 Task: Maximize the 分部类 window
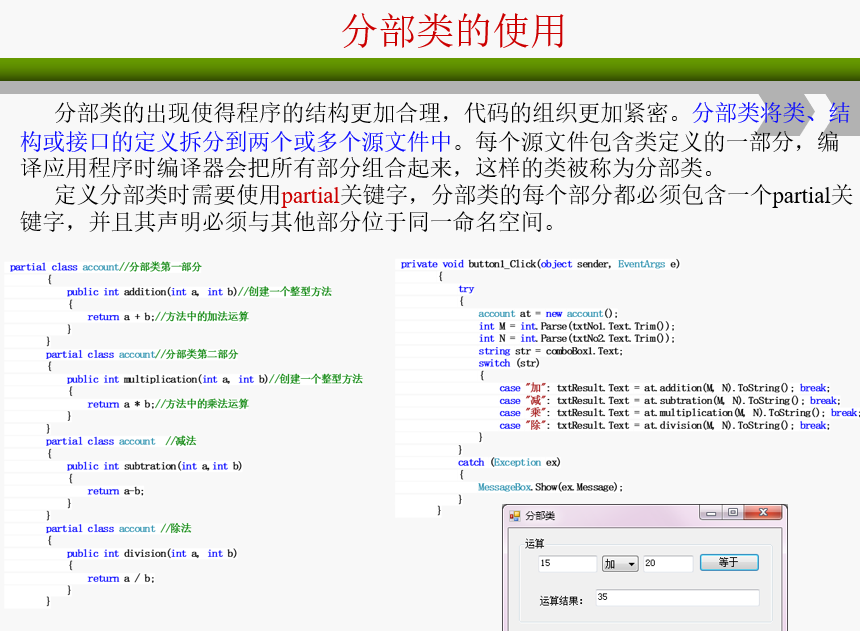click(x=732, y=512)
